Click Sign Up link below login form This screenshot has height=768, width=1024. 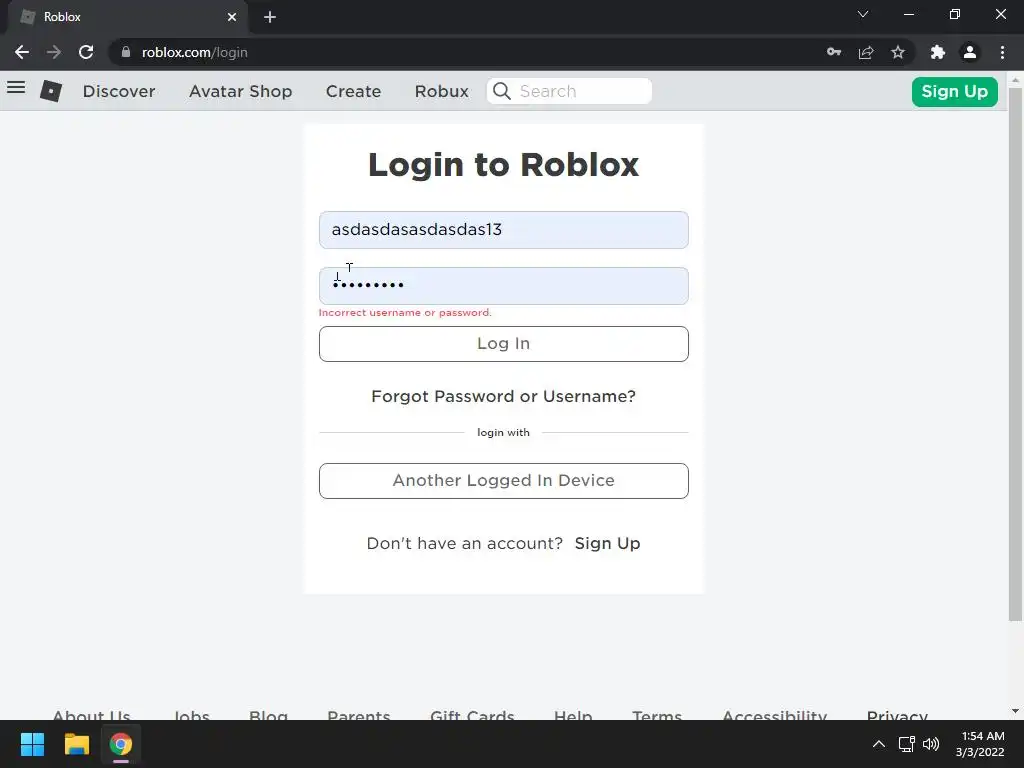tap(607, 543)
